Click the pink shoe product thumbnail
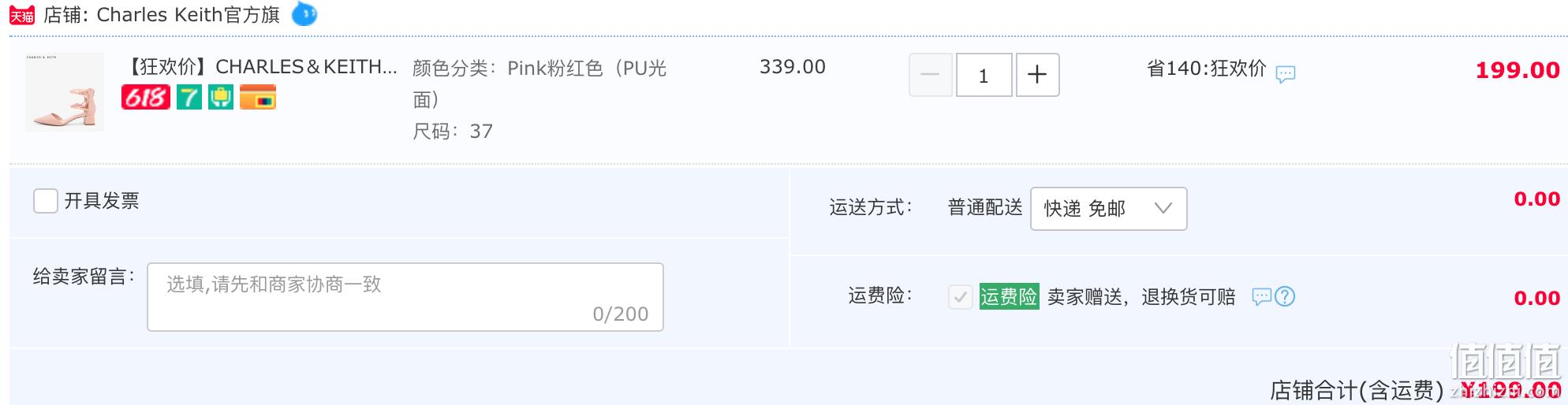The image size is (1568, 405). tap(65, 91)
